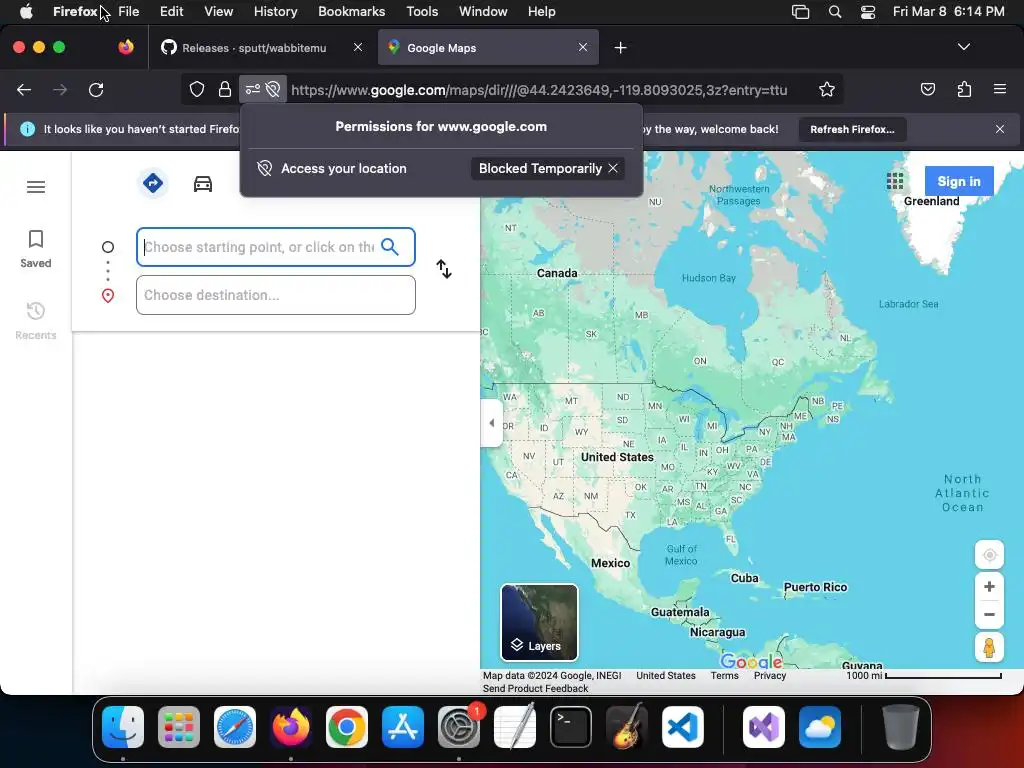Open the Save to Pocket icon

click(x=927, y=90)
